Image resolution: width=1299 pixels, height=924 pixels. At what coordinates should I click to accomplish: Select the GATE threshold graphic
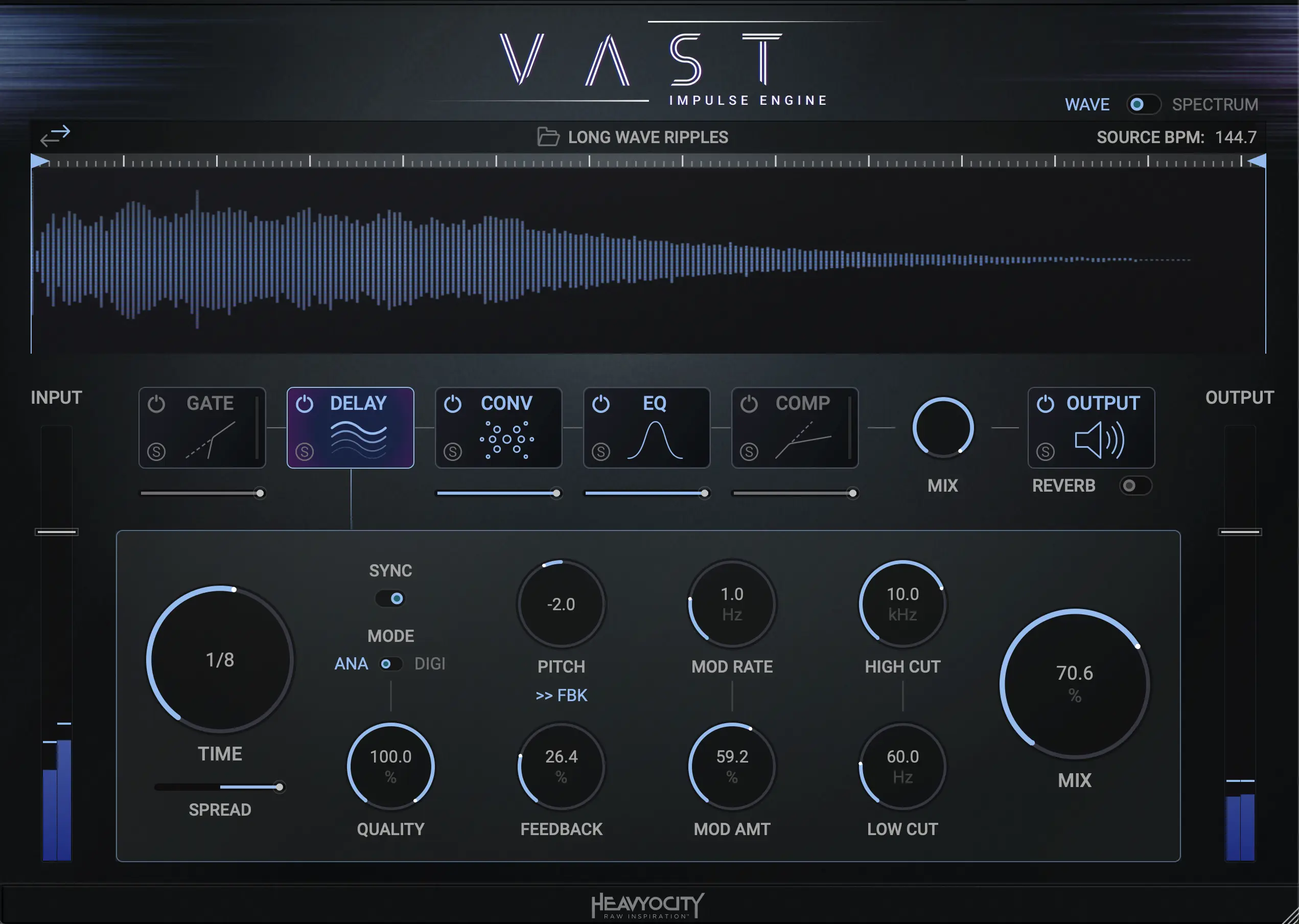pyautogui.click(x=211, y=439)
